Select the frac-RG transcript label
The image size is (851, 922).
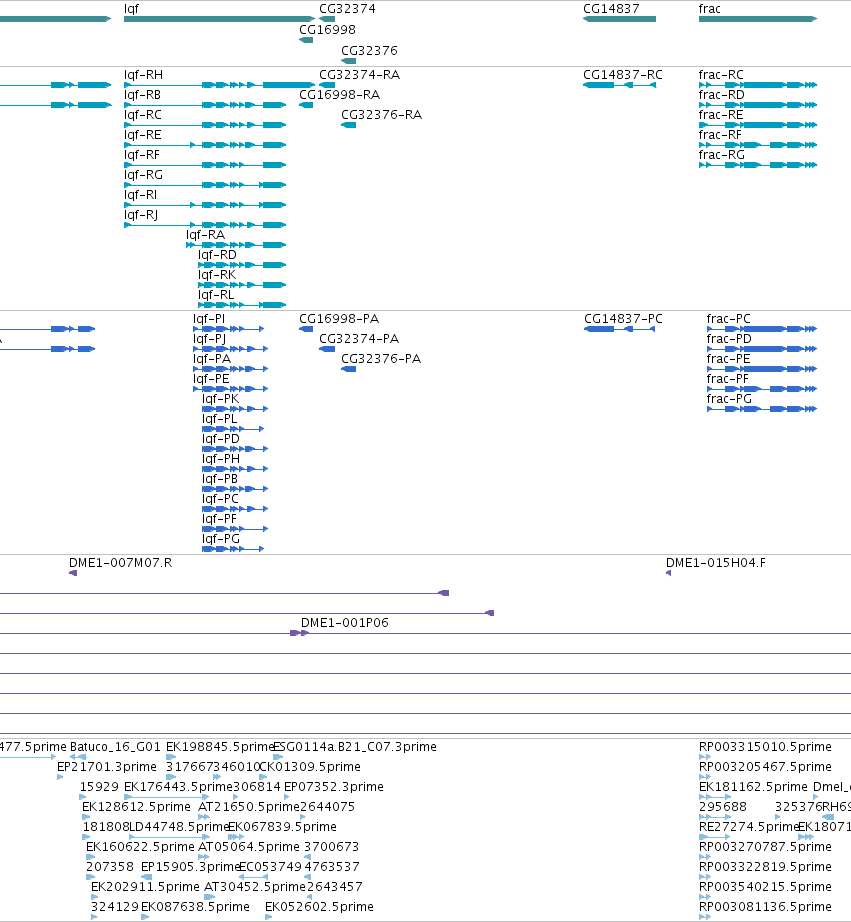tap(722, 155)
